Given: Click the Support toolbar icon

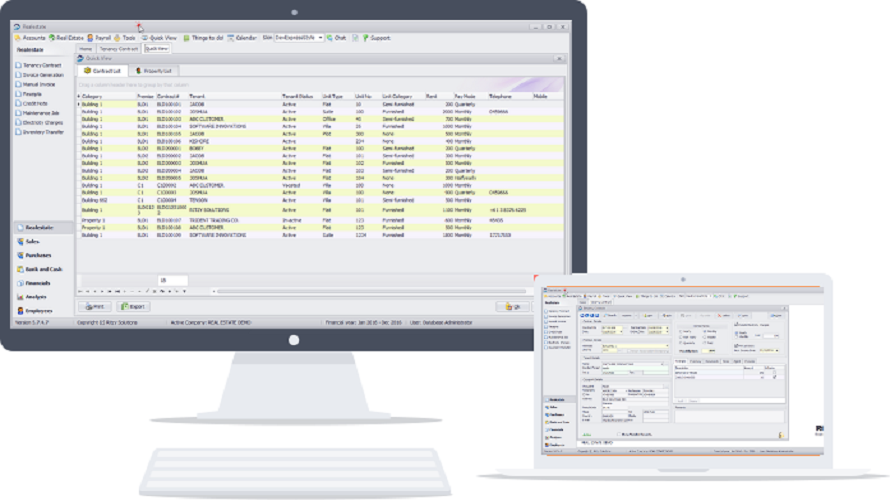Looking at the screenshot, I should pyautogui.click(x=376, y=38).
